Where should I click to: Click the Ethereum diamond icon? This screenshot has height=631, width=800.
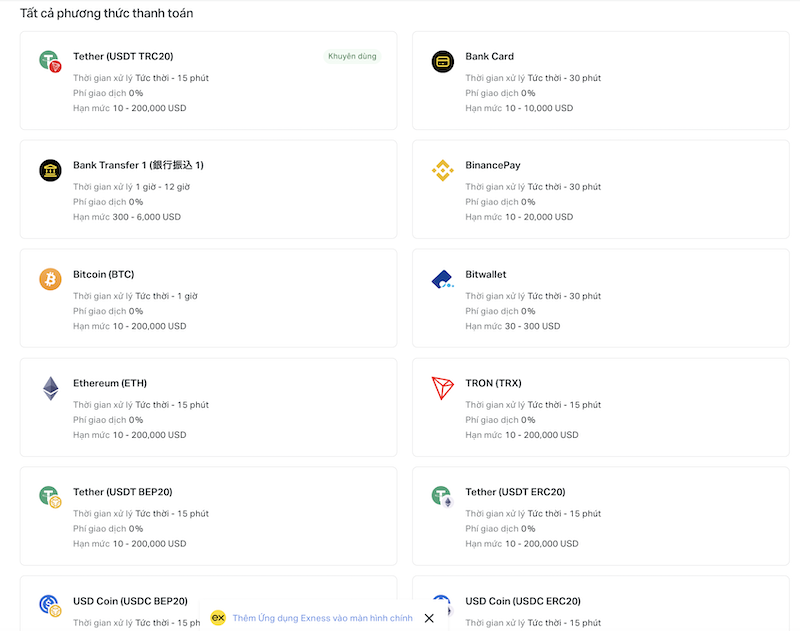click(50, 388)
